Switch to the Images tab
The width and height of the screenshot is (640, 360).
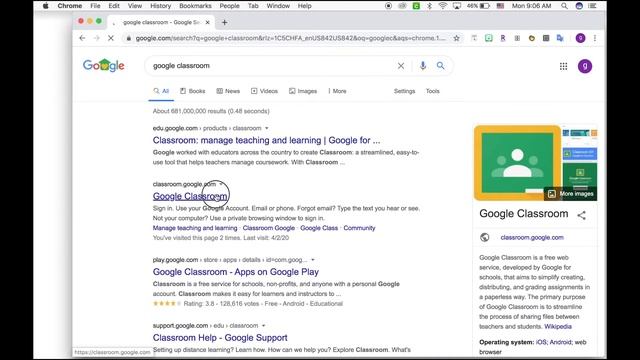303,91
